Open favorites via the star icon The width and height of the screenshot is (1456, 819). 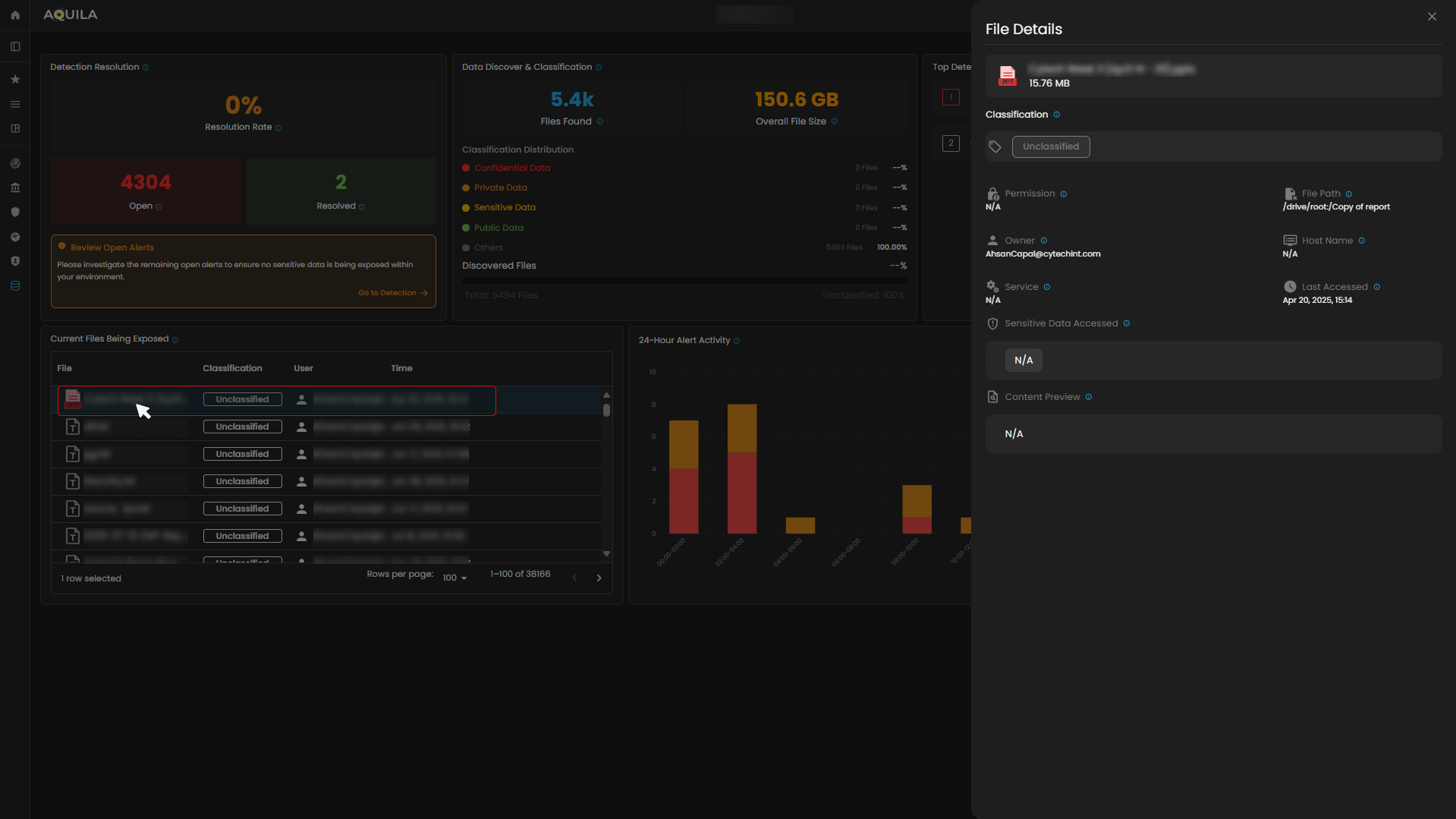tap(15, 79)
